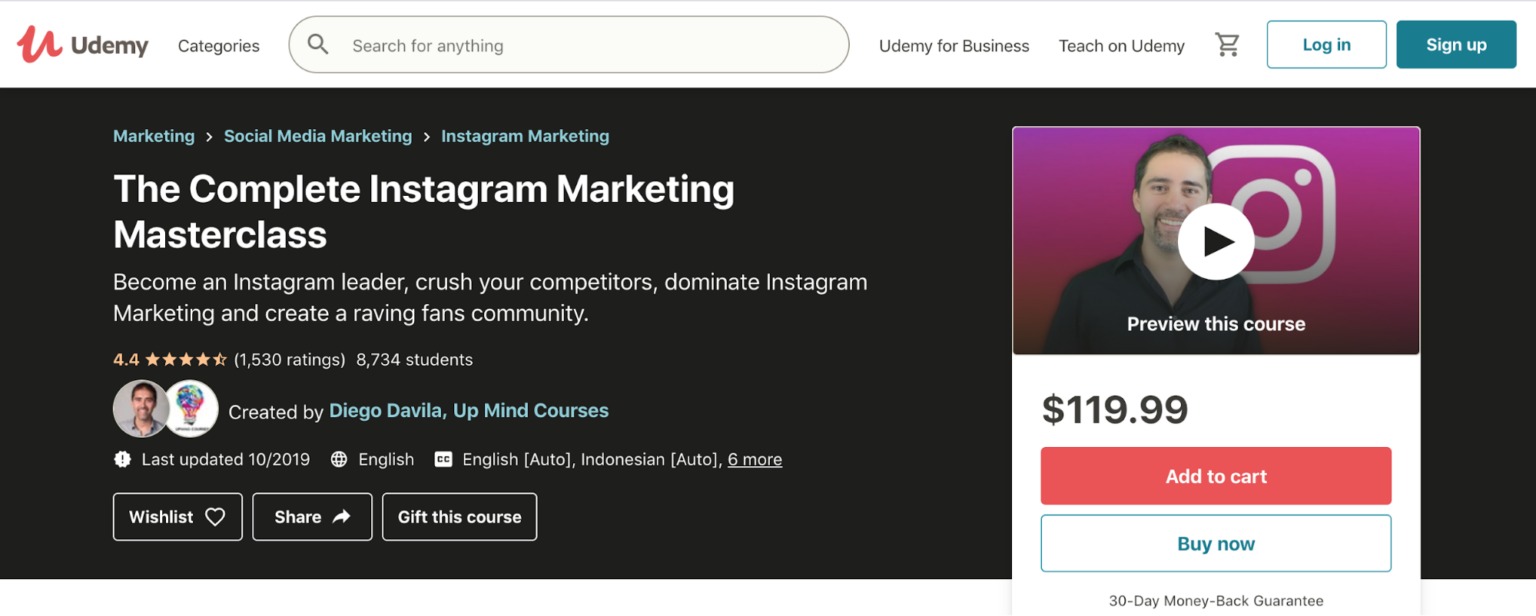Open the Diego Davila instructor link

pyautogui.click(x=386, y=410)
